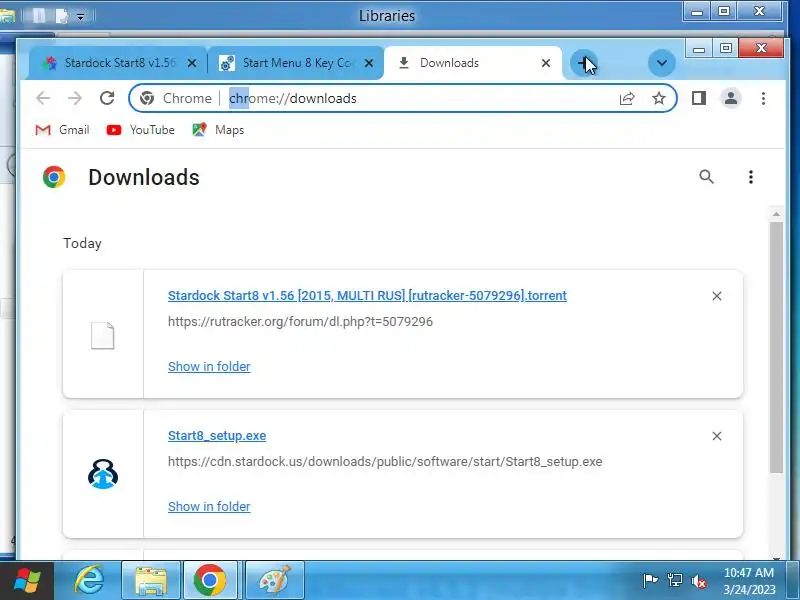Go back to the previous page

click(43, 98)
